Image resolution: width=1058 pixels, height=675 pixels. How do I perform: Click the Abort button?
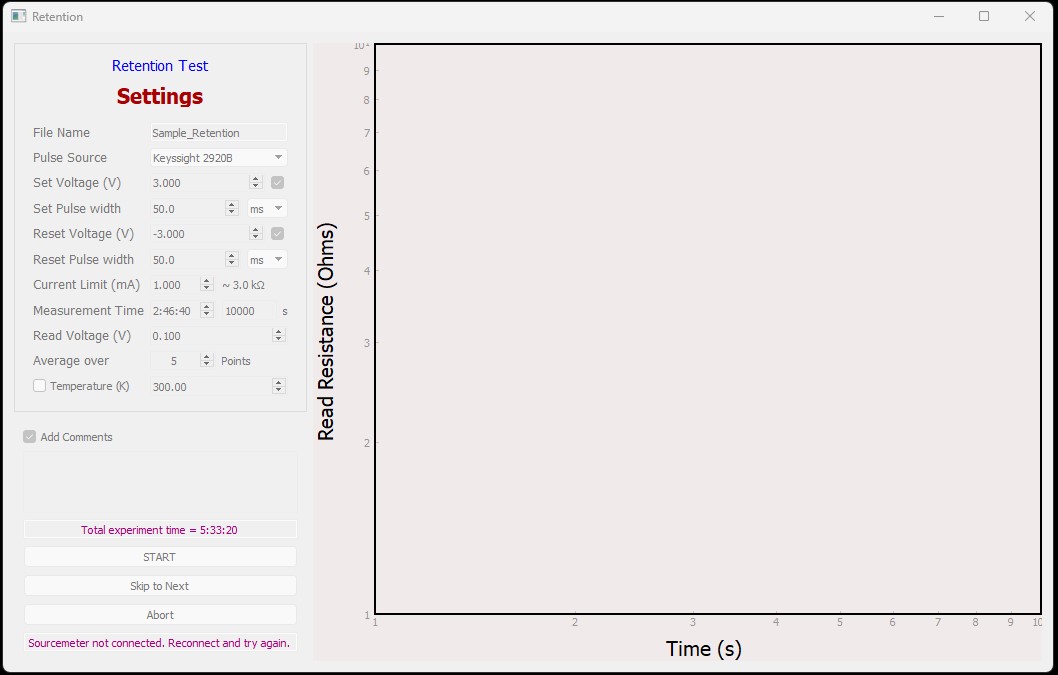click(x=160, y=615)
